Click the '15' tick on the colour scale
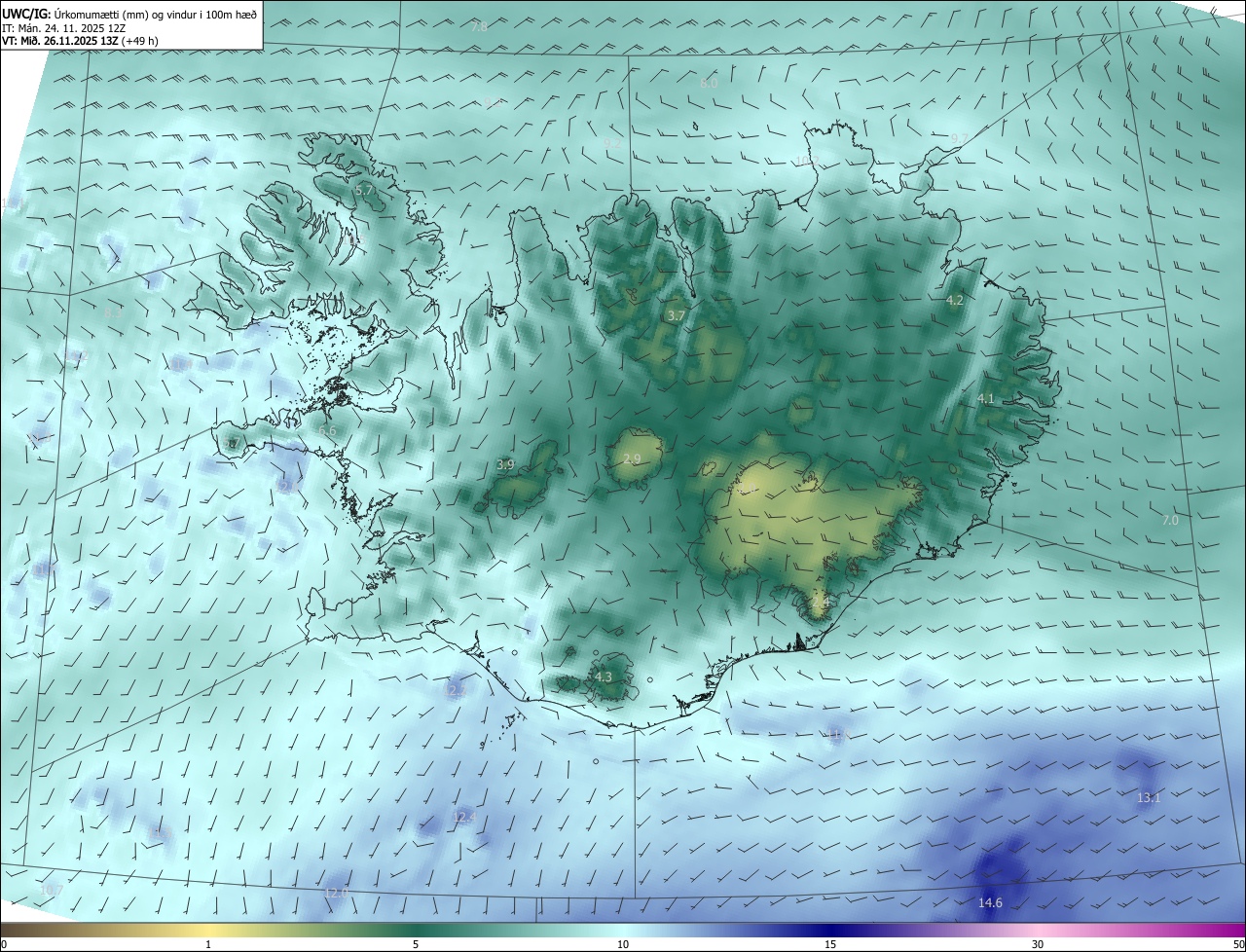 point(830,945)
